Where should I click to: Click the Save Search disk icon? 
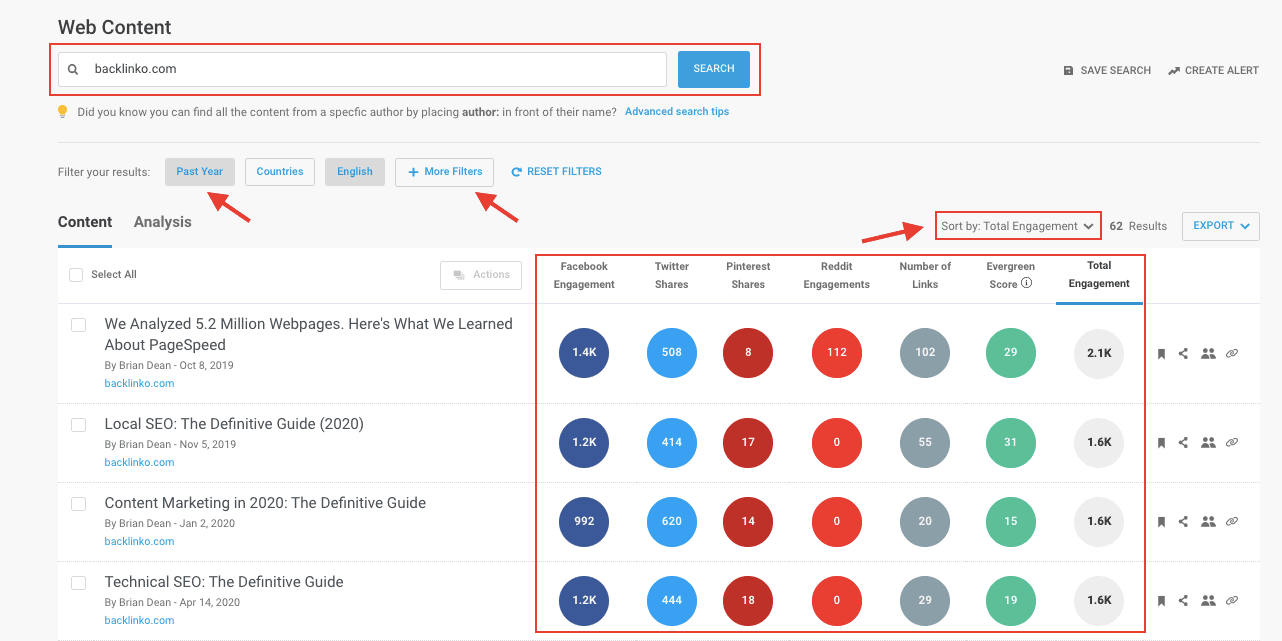(x=1068, y=71)
